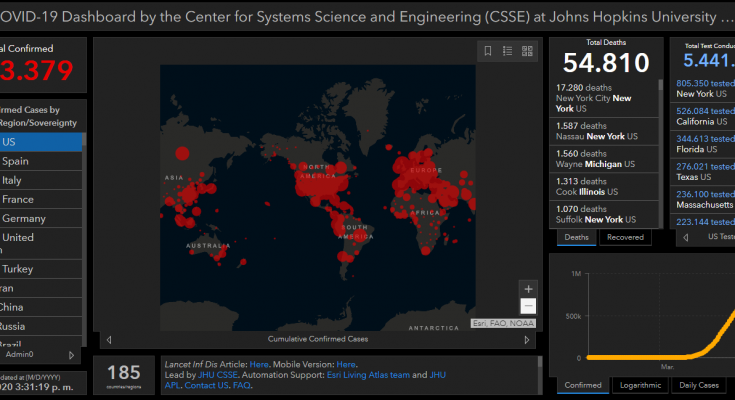Show the map legend list icon
The width and height of the screenshot is (735, 400).
(x=507, y=51)
